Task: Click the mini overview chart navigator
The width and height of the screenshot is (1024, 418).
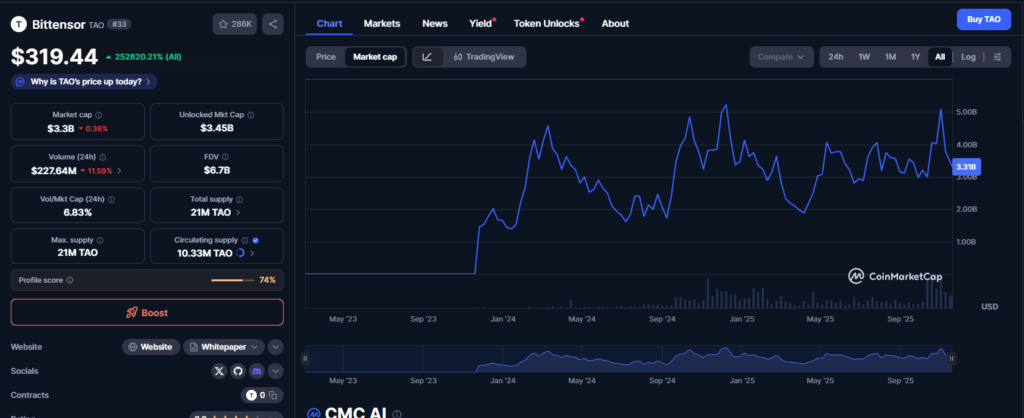Action: pos(628,359)
